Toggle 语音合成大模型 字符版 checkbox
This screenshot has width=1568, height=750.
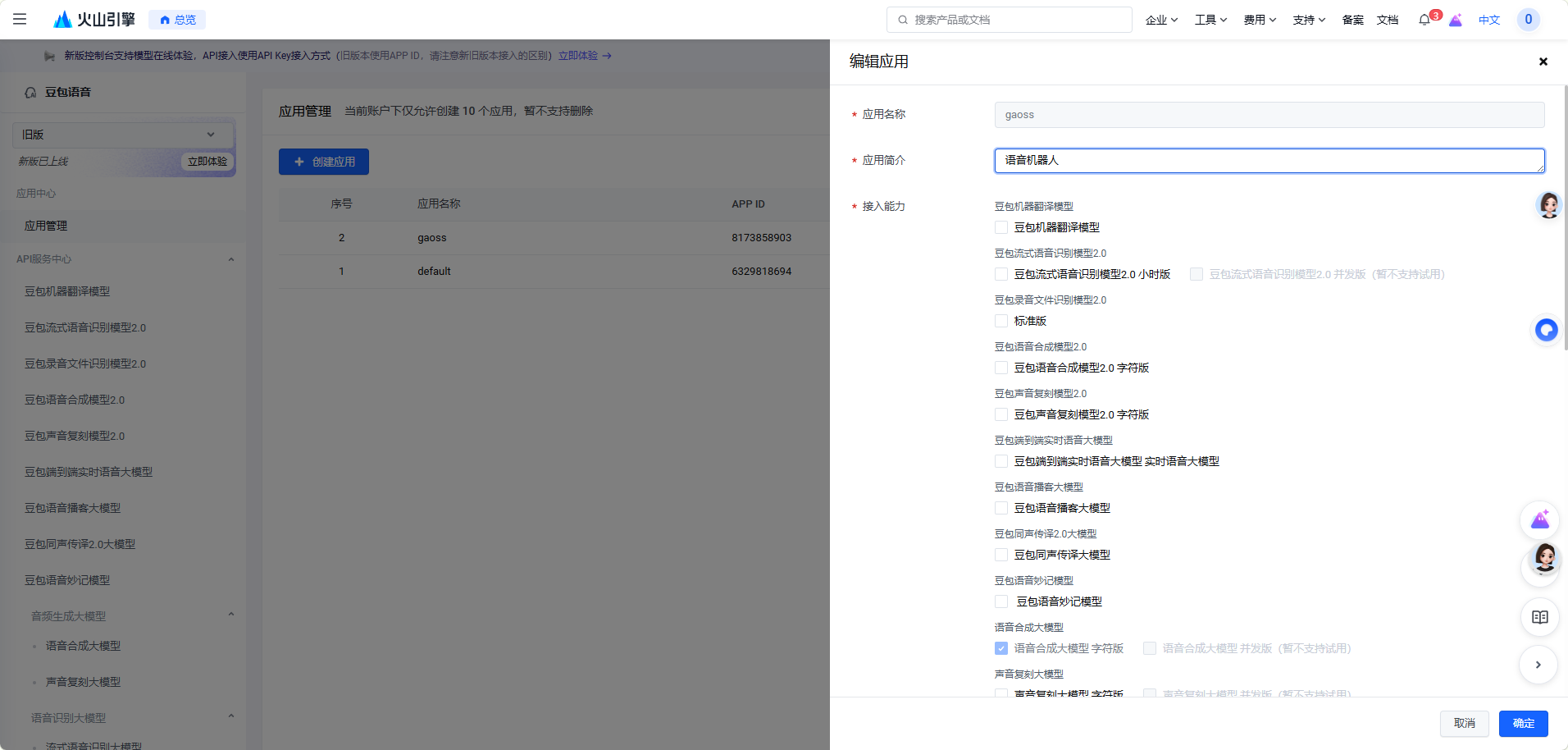point(1001,648)
